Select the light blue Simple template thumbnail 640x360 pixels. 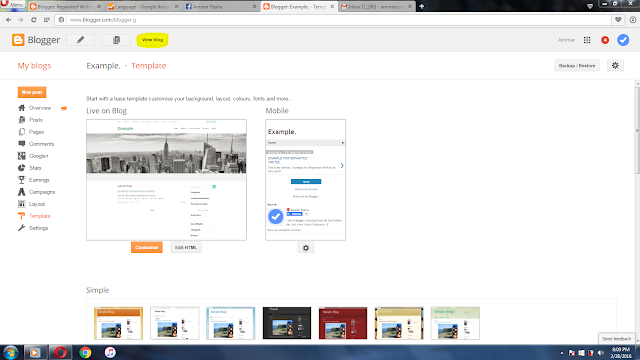tap(231, 323)
